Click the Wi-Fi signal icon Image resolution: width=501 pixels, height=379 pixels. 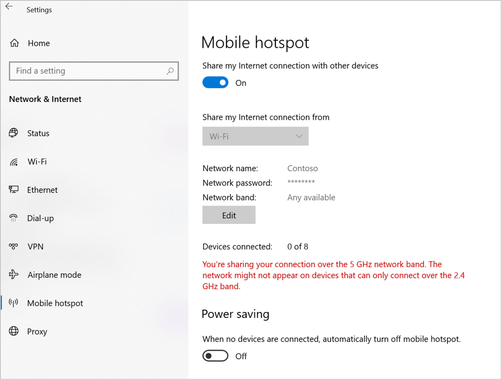[x=14, y=162]
